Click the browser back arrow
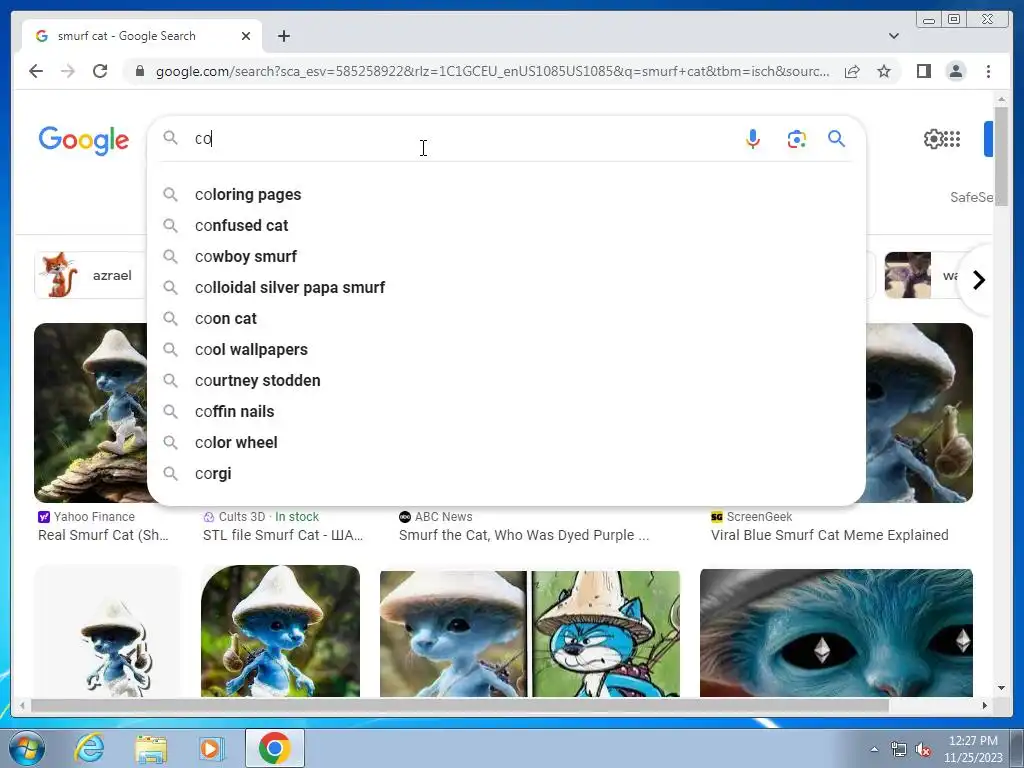 [x=36, y=71]
